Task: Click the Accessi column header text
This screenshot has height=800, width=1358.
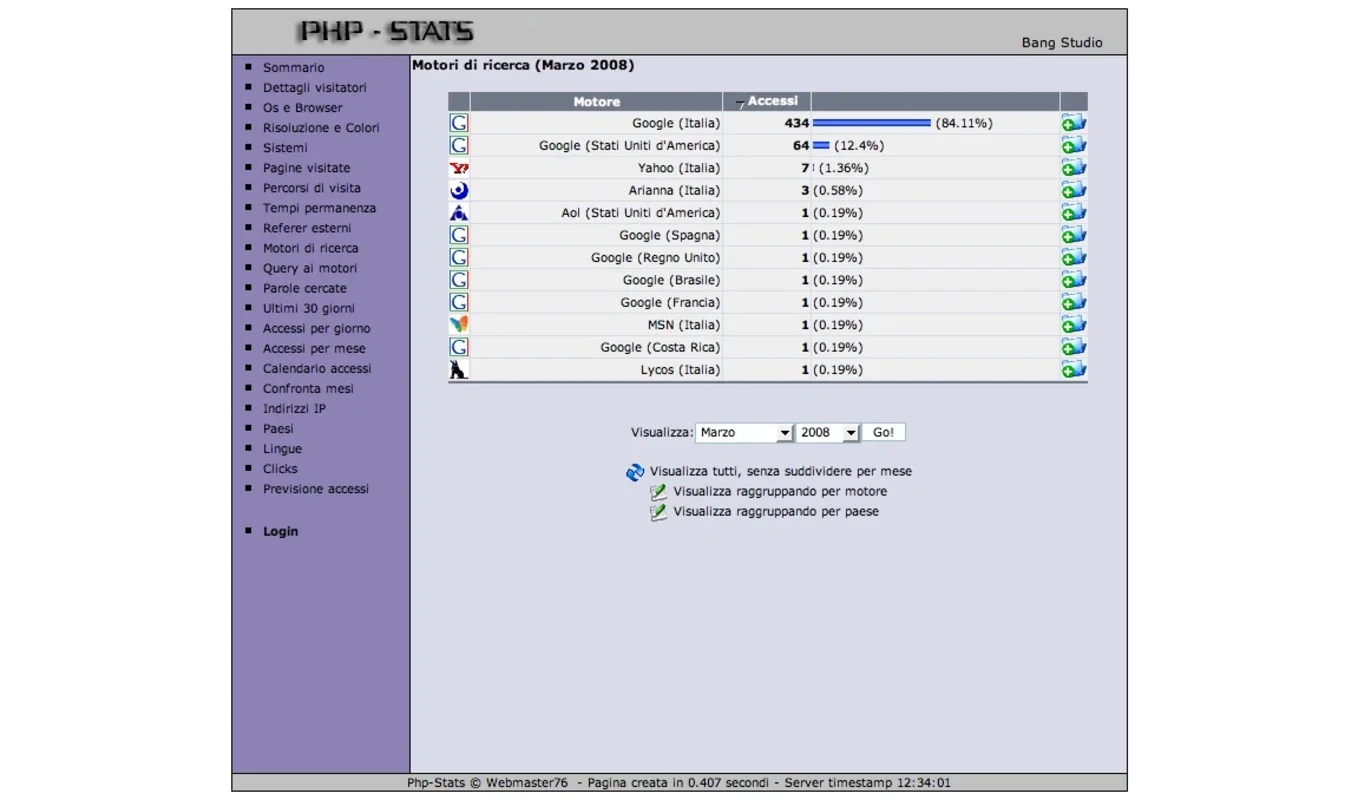Action: pyautogui.click(x=773, y=101)
